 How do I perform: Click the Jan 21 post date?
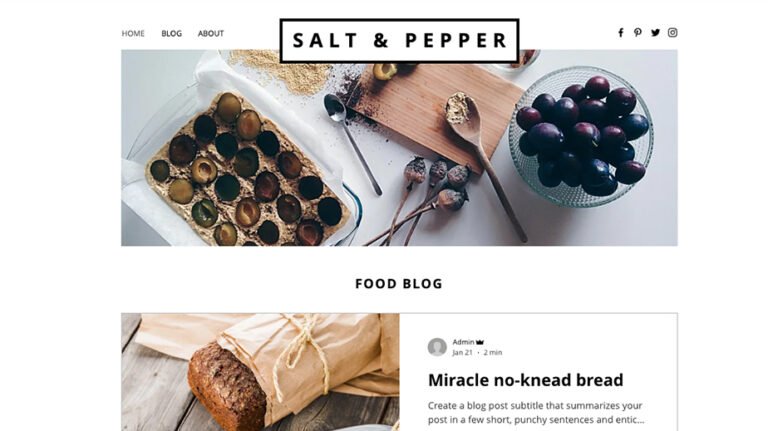coord(462,352)
